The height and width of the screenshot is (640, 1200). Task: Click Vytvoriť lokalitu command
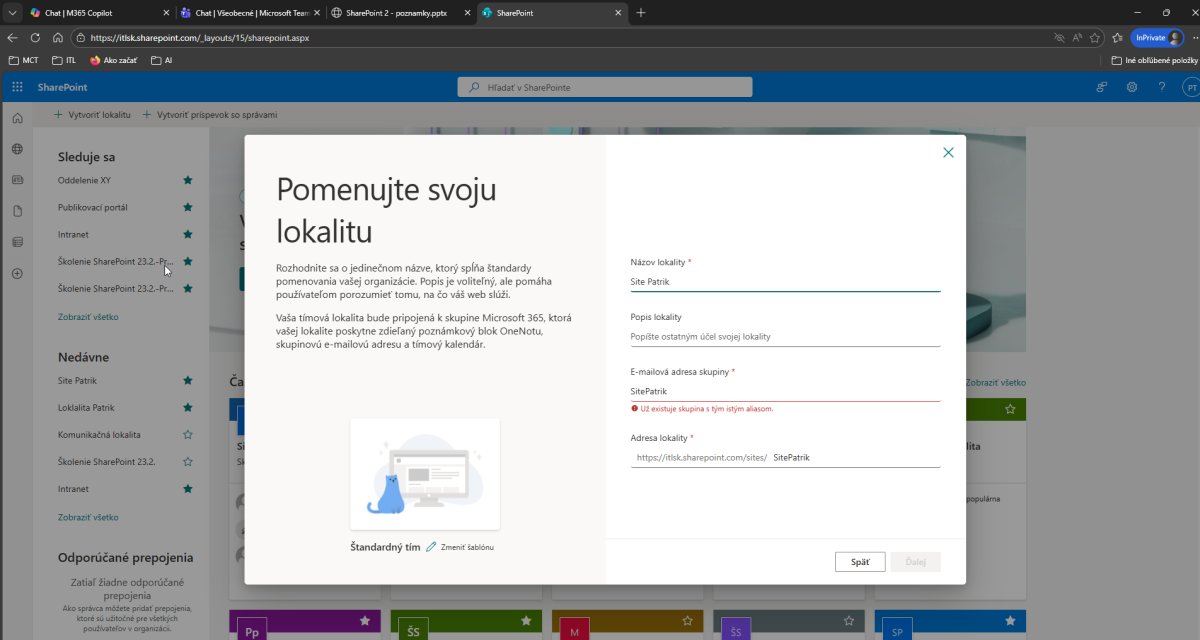[x=91, y=115]
